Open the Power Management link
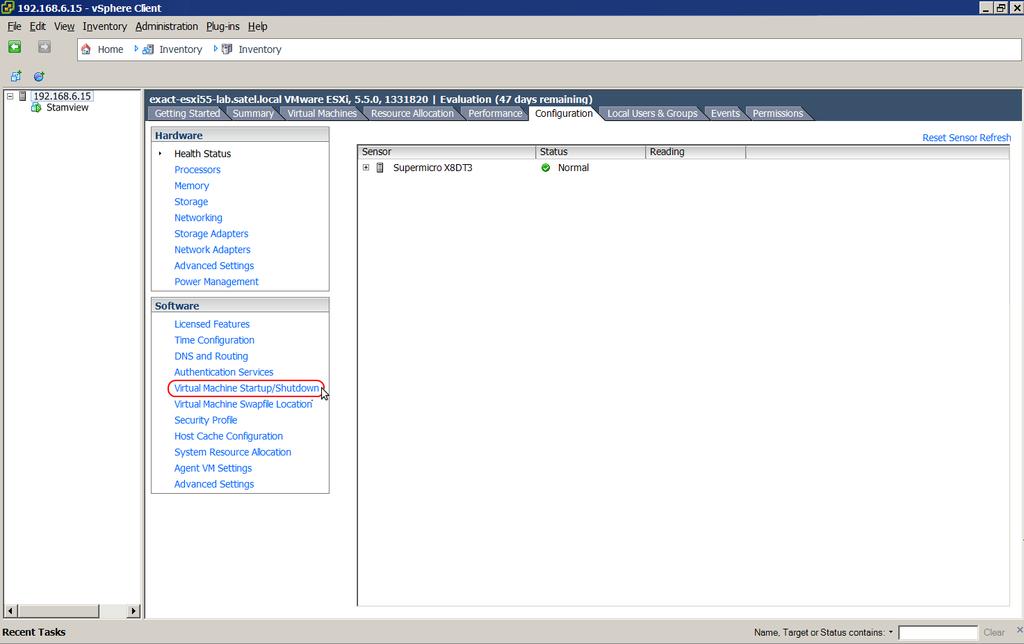 (x=216, y=282)
